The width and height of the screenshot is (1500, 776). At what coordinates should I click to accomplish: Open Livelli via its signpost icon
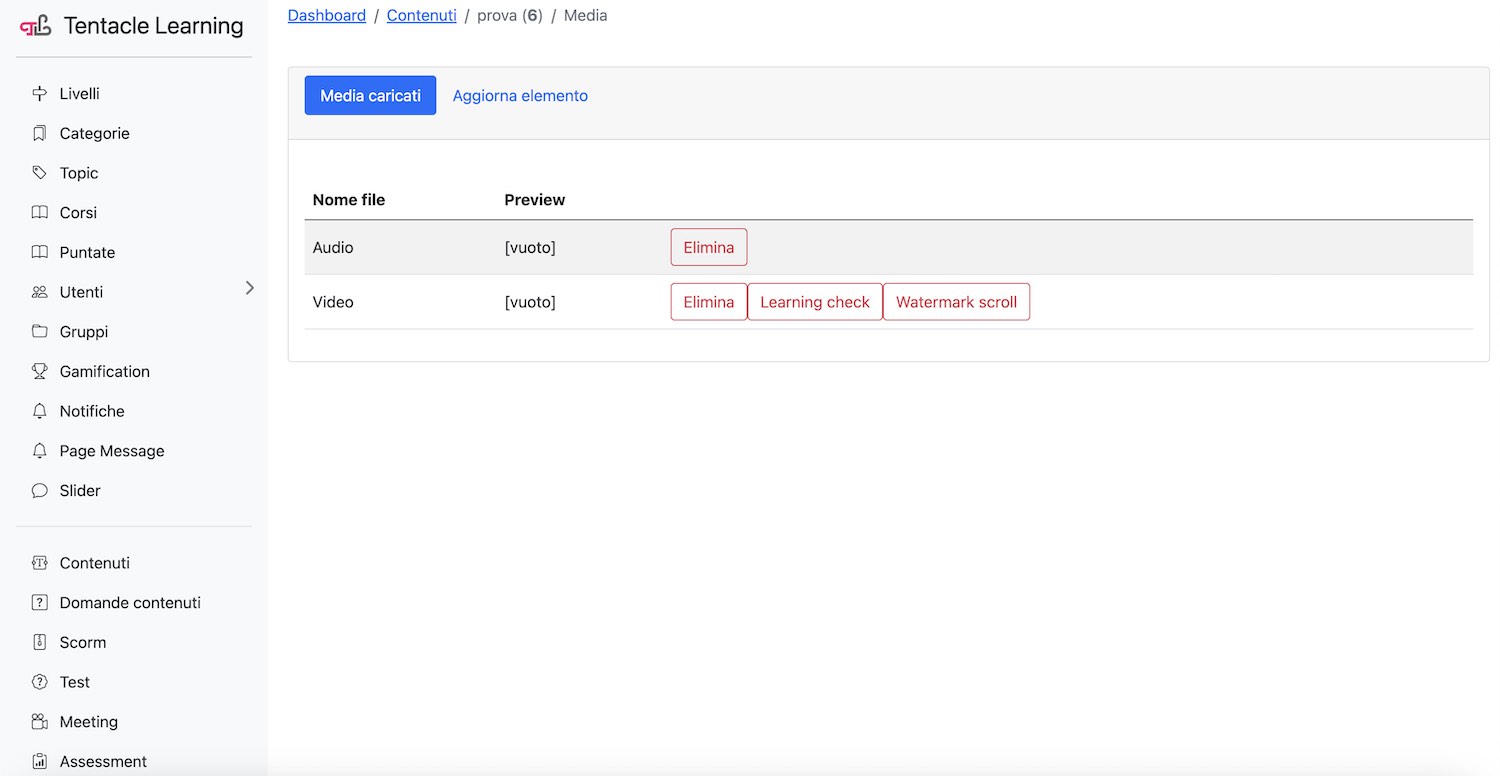40,94
